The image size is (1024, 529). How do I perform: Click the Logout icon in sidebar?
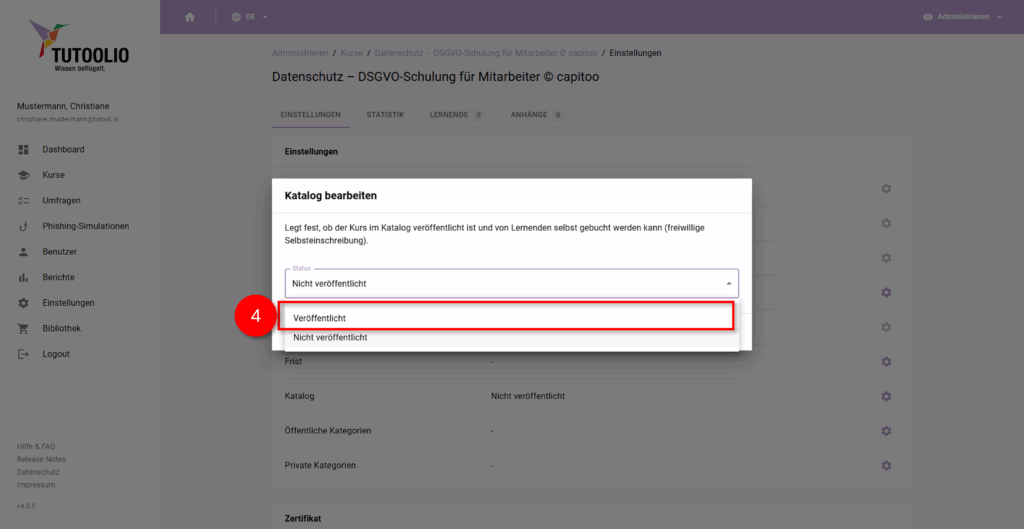coord(24,354)
